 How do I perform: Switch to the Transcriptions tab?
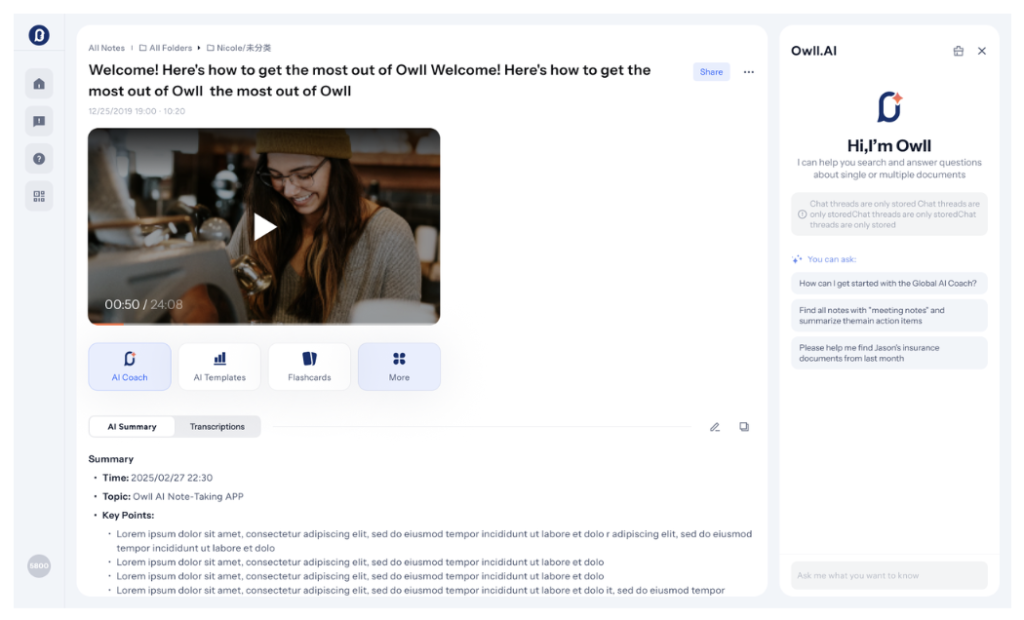[x=217, y=427]
